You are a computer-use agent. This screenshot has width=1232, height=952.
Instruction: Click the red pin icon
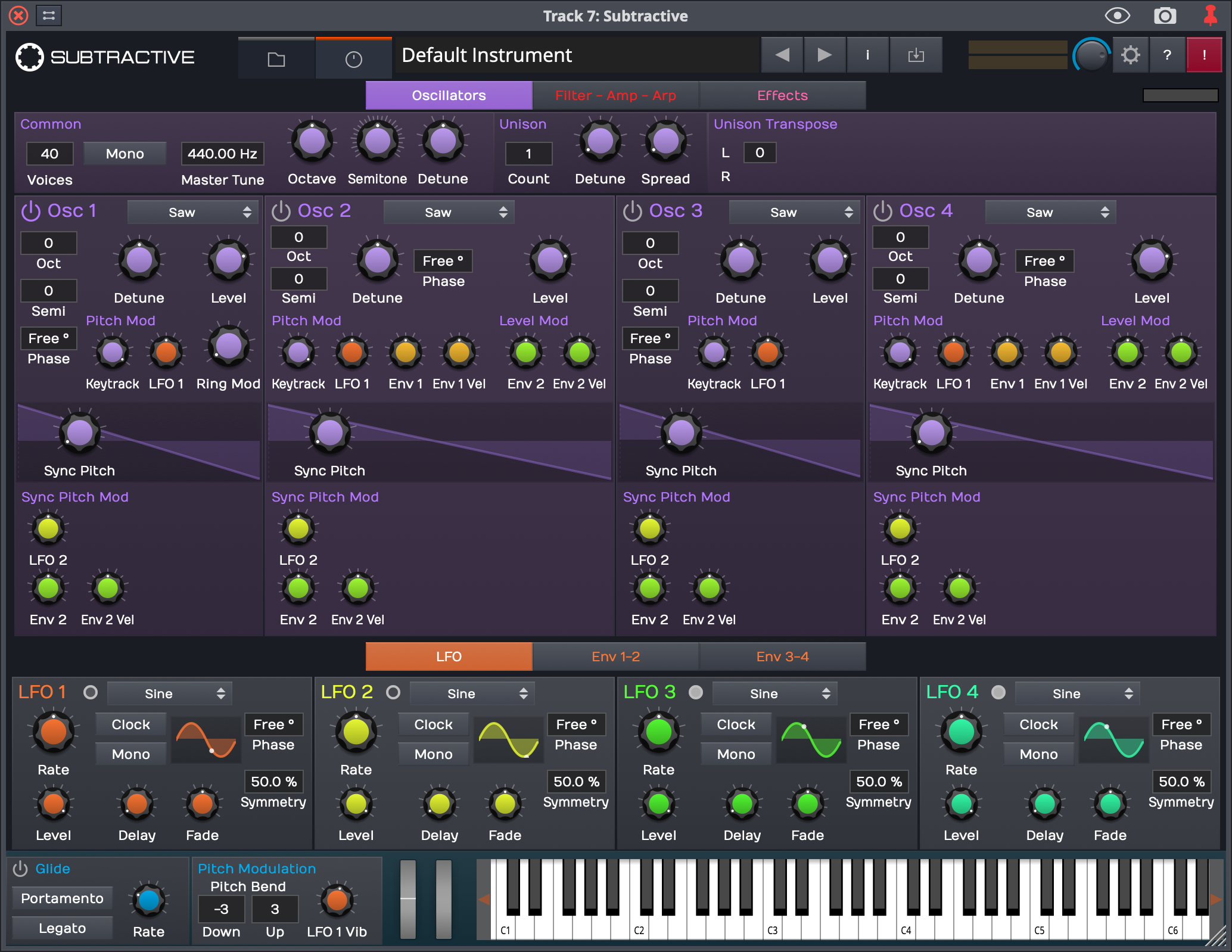tap(1210, 16)
